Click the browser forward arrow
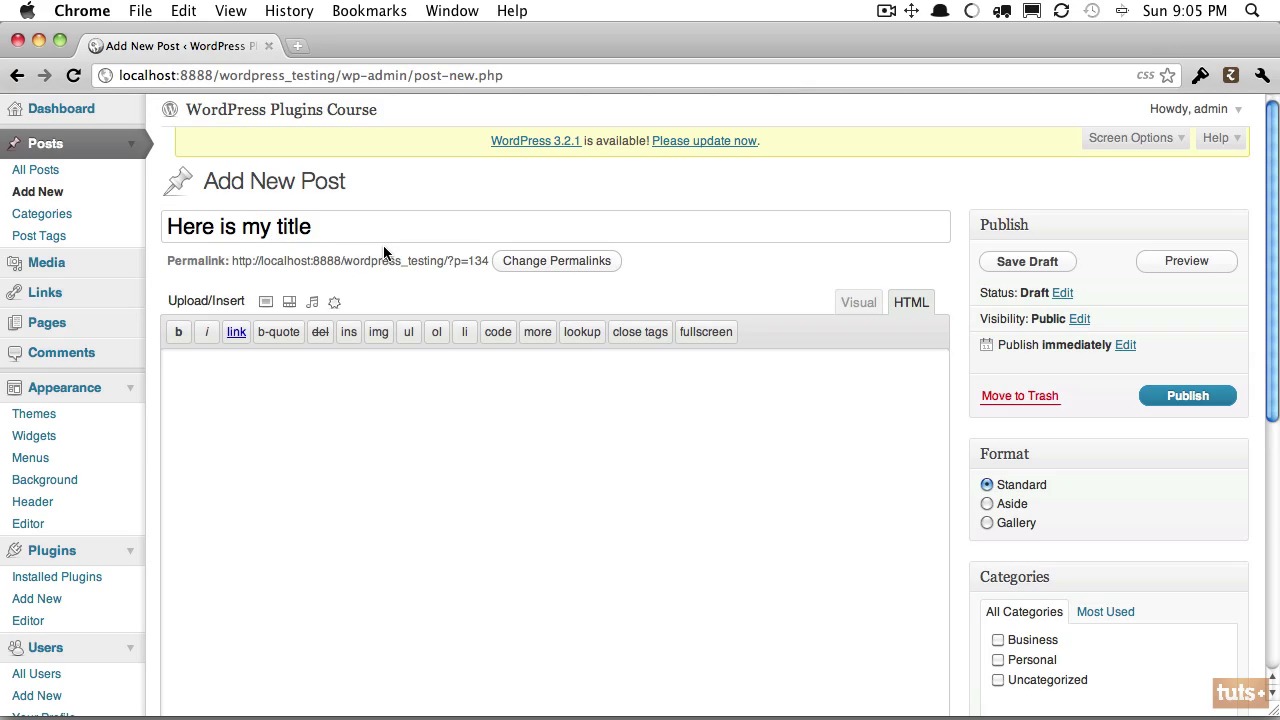 click(44, 75)
